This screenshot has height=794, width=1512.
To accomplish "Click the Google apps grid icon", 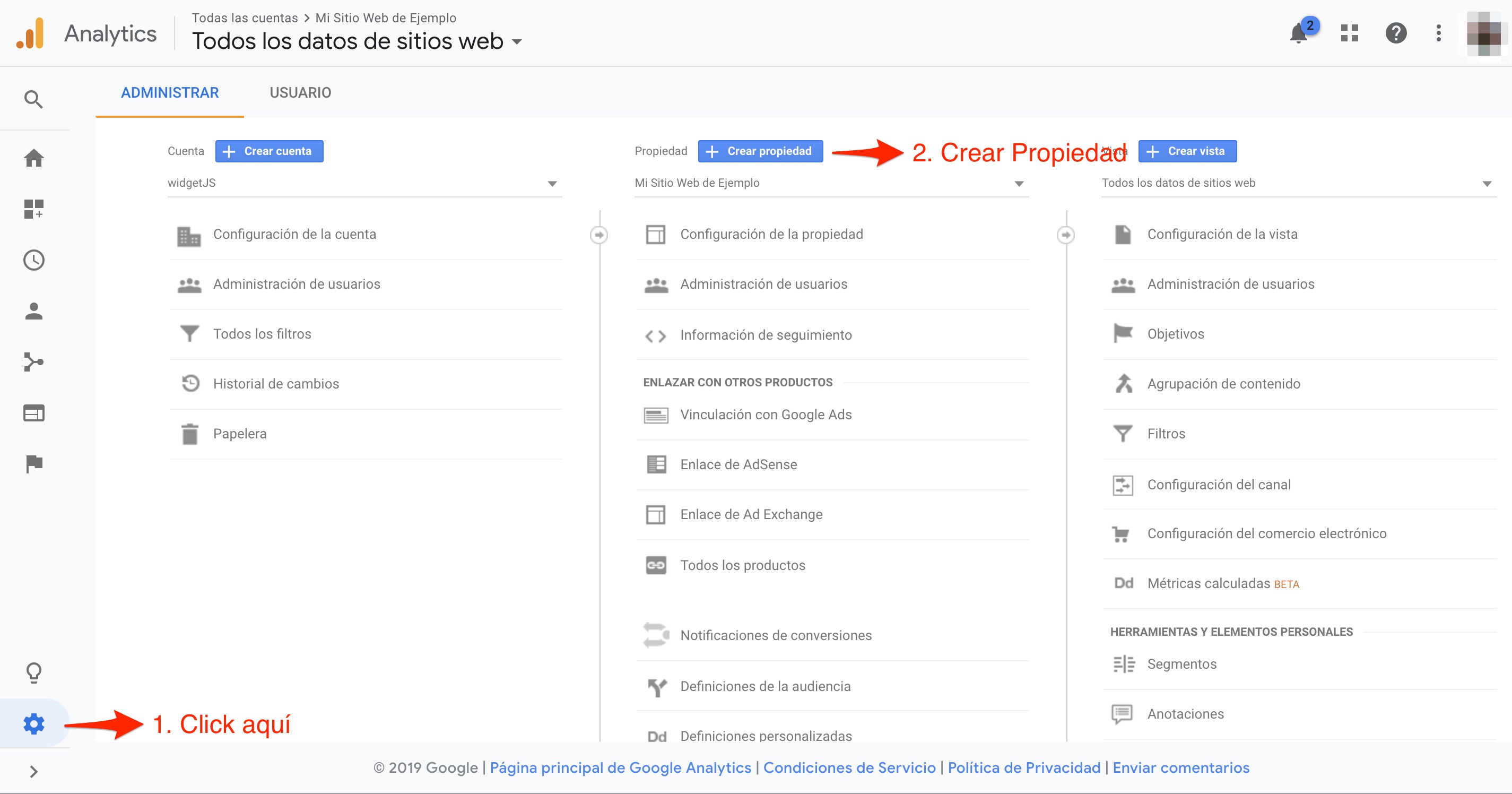I will tap(1350, 33).
